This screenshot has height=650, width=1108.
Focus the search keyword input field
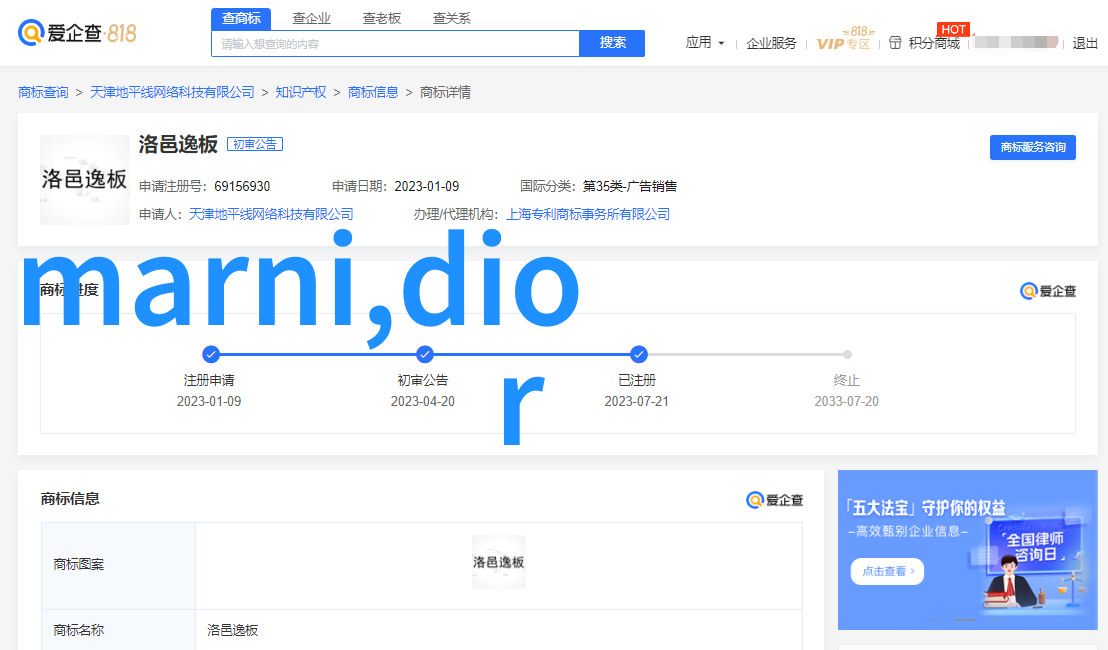395,44
